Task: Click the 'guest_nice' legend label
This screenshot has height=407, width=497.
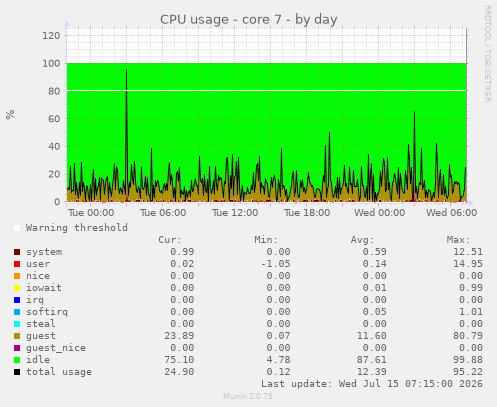Action: point(56,348)
